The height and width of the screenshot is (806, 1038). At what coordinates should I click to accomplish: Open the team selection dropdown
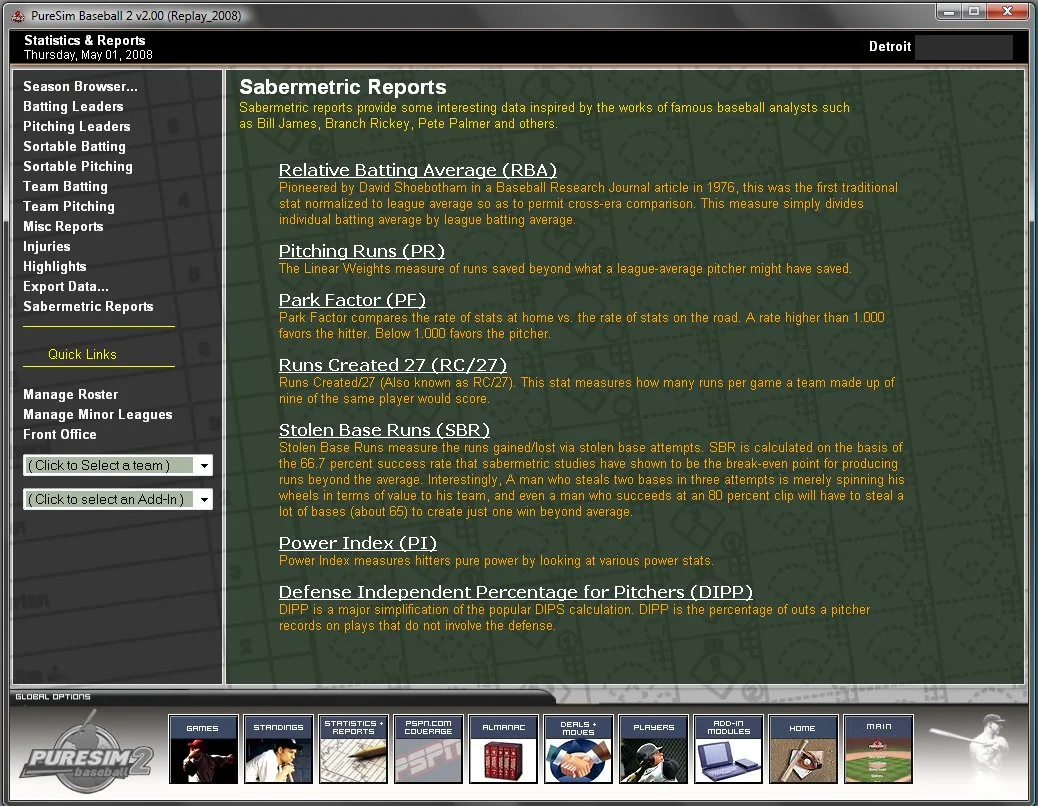coord(117,465)
